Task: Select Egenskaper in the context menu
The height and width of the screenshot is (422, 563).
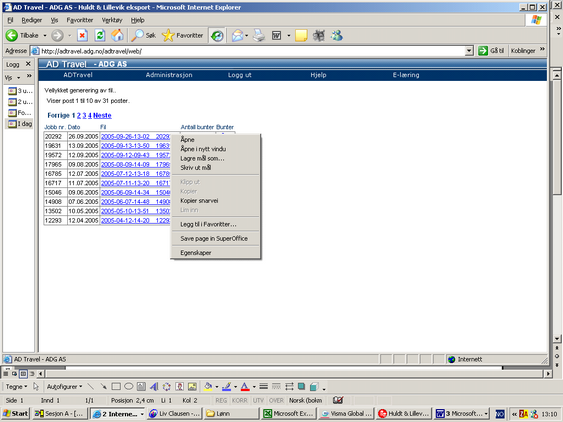Action: [215, 253]
